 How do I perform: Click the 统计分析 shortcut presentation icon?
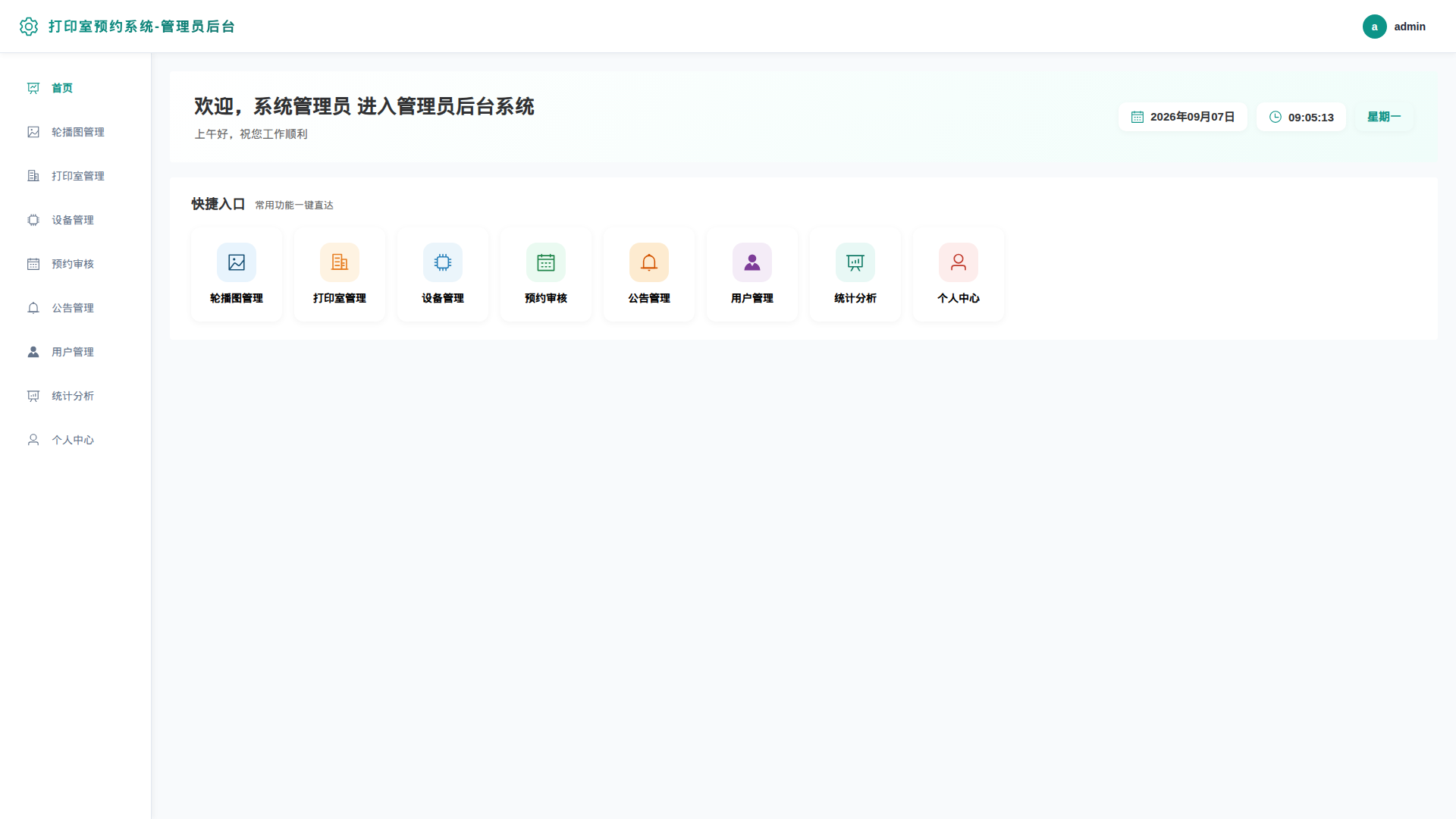coord(855,262)
